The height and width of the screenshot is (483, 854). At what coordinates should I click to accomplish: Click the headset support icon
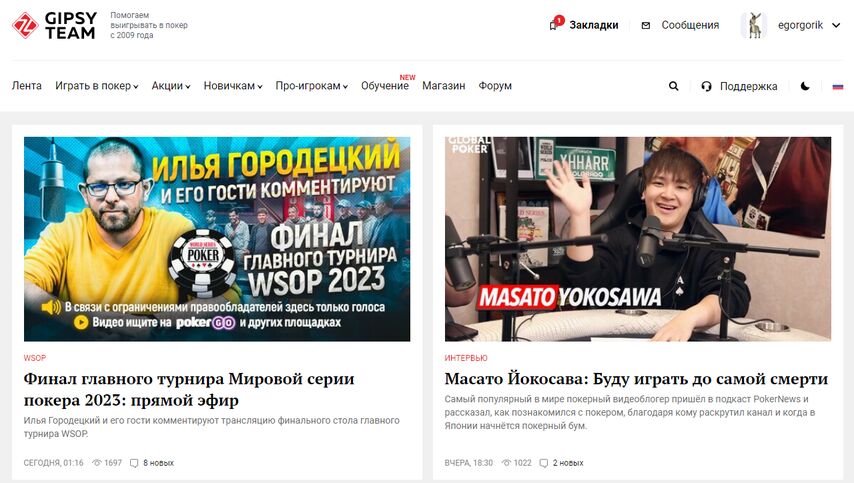(706, 86)
